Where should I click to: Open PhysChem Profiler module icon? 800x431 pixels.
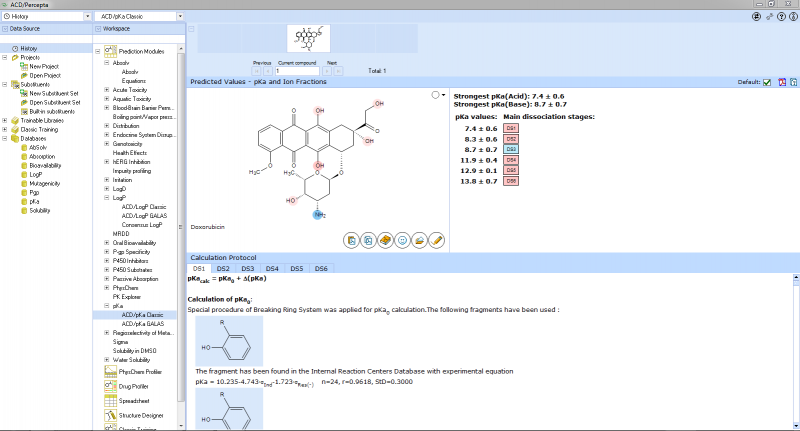click(111, 372)
